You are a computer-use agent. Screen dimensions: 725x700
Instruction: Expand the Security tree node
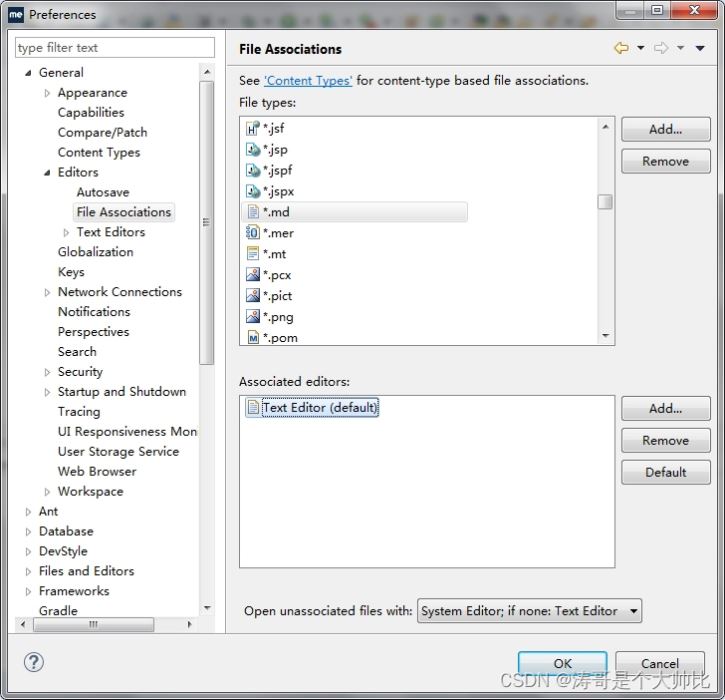pyautogui.click(x=47, y=372)
